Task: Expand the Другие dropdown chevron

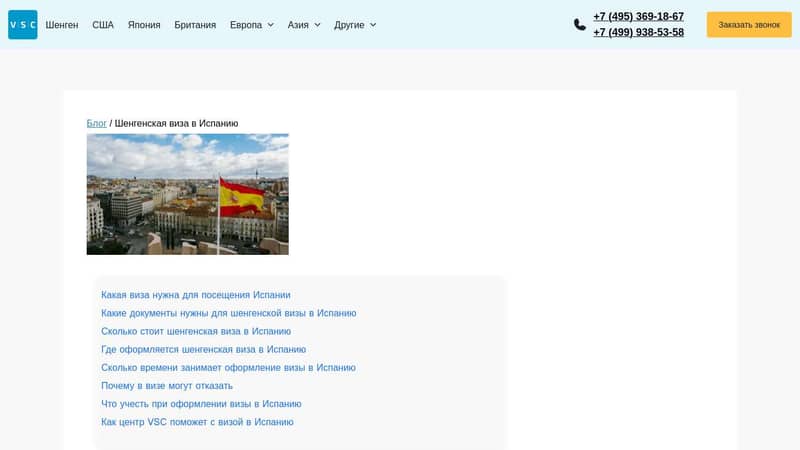Action: (373, 25)
